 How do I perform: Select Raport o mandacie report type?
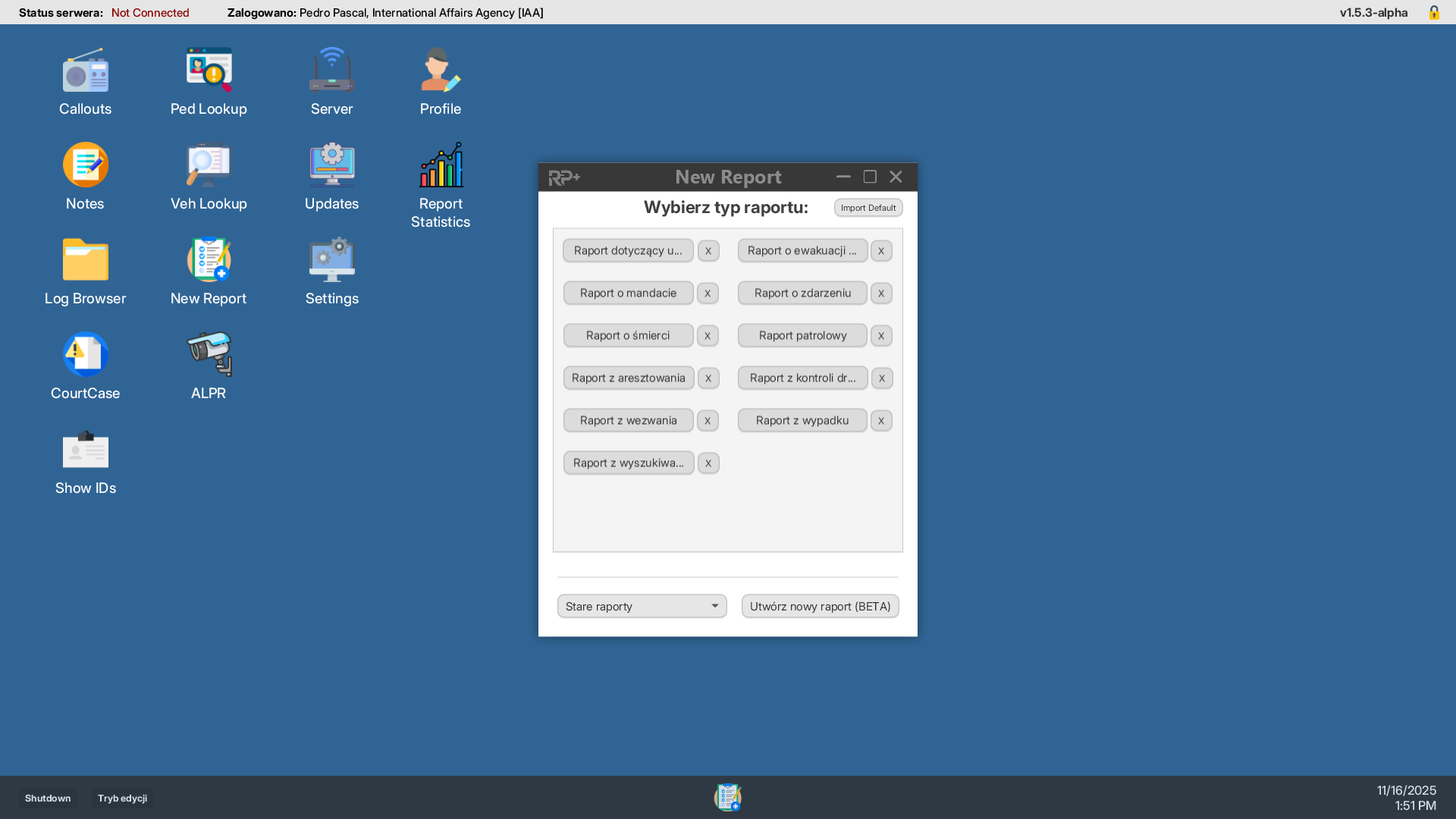(x=628, y=293)
